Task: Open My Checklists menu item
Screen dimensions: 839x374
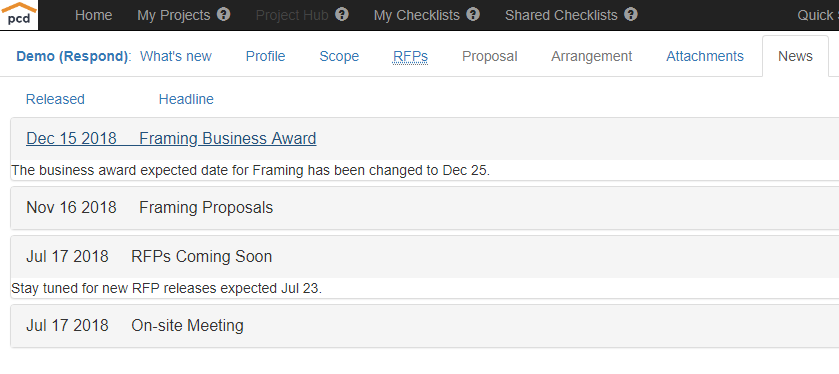Action: 417,16
